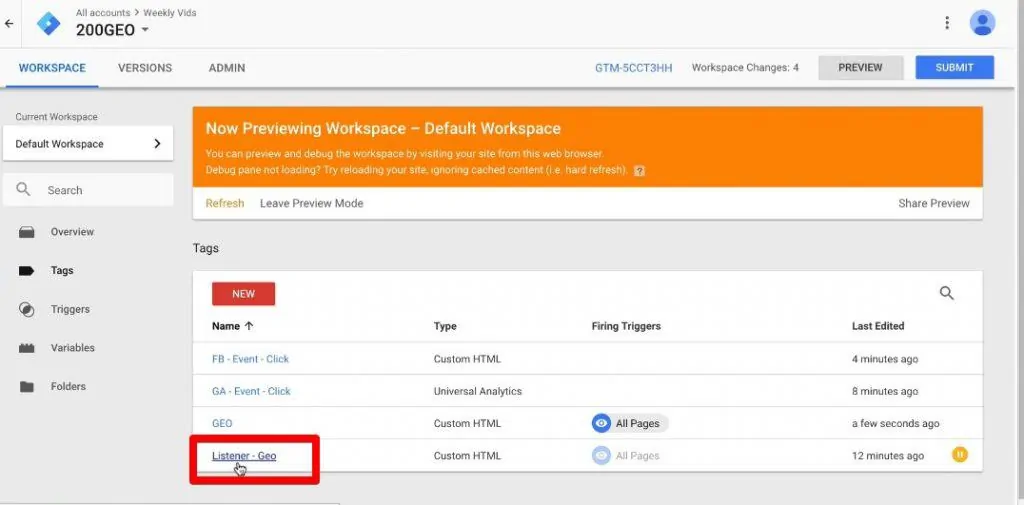Image resolution: width=1024 pixels, height=505 pixels.
Task: Search tags with the magnifier icon
Action: point(946,293)
